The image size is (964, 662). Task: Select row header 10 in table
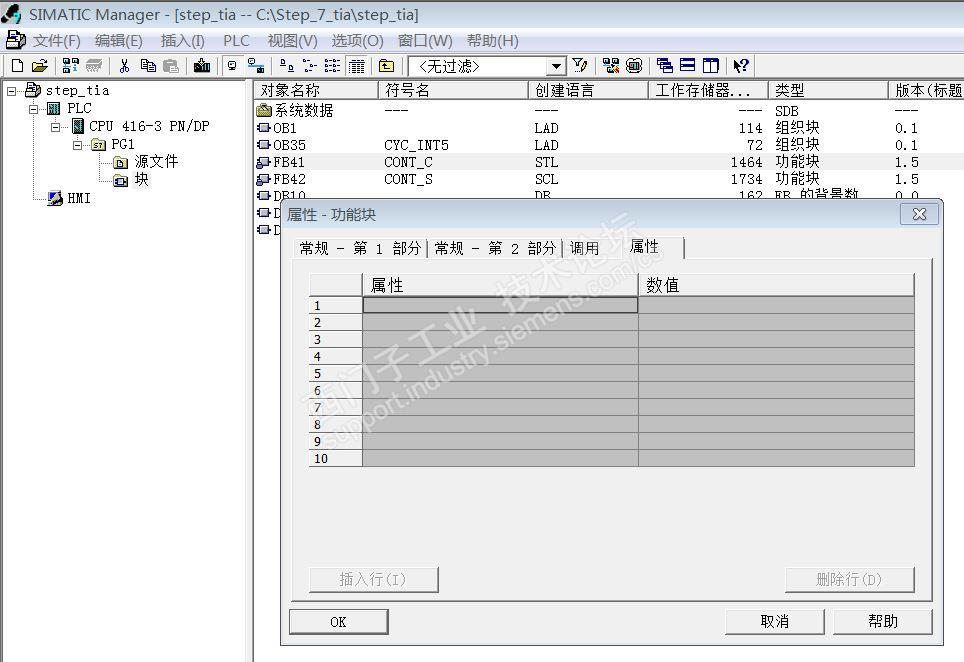(x=336, y=459)
